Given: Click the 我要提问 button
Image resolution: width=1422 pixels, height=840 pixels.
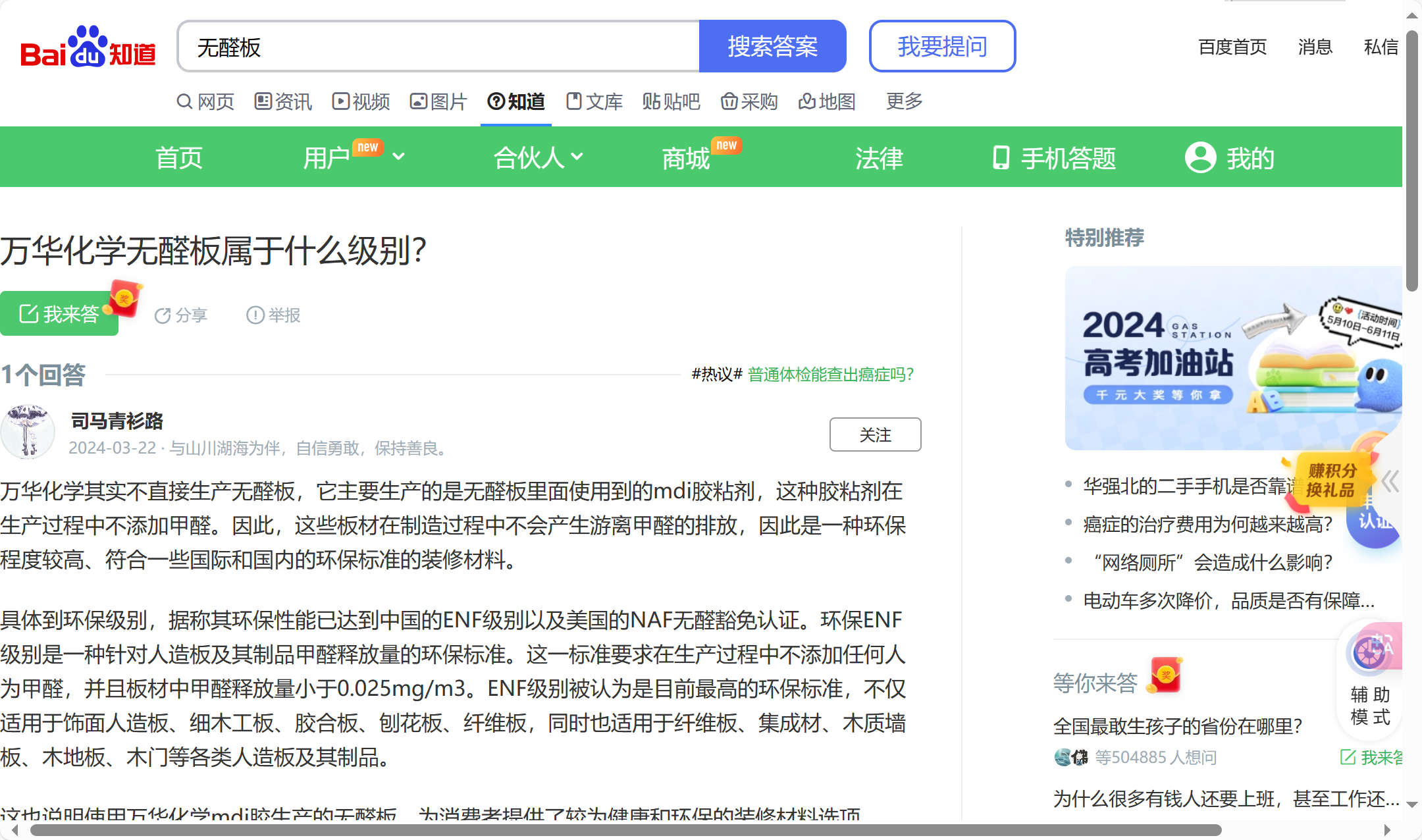Looking at the screenshot, I should 942,46.
